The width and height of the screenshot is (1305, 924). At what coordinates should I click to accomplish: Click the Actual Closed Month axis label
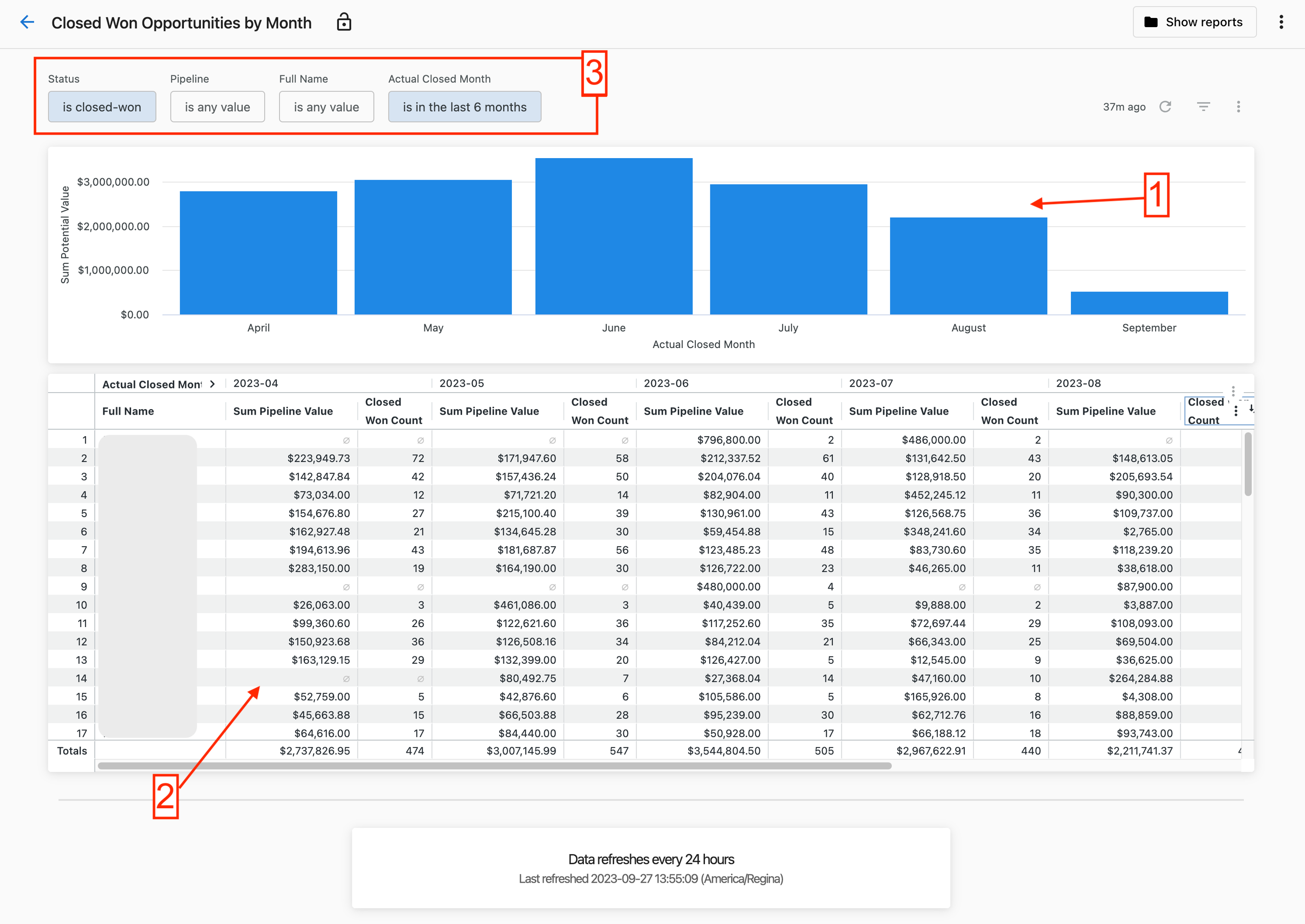pos(704,344)
